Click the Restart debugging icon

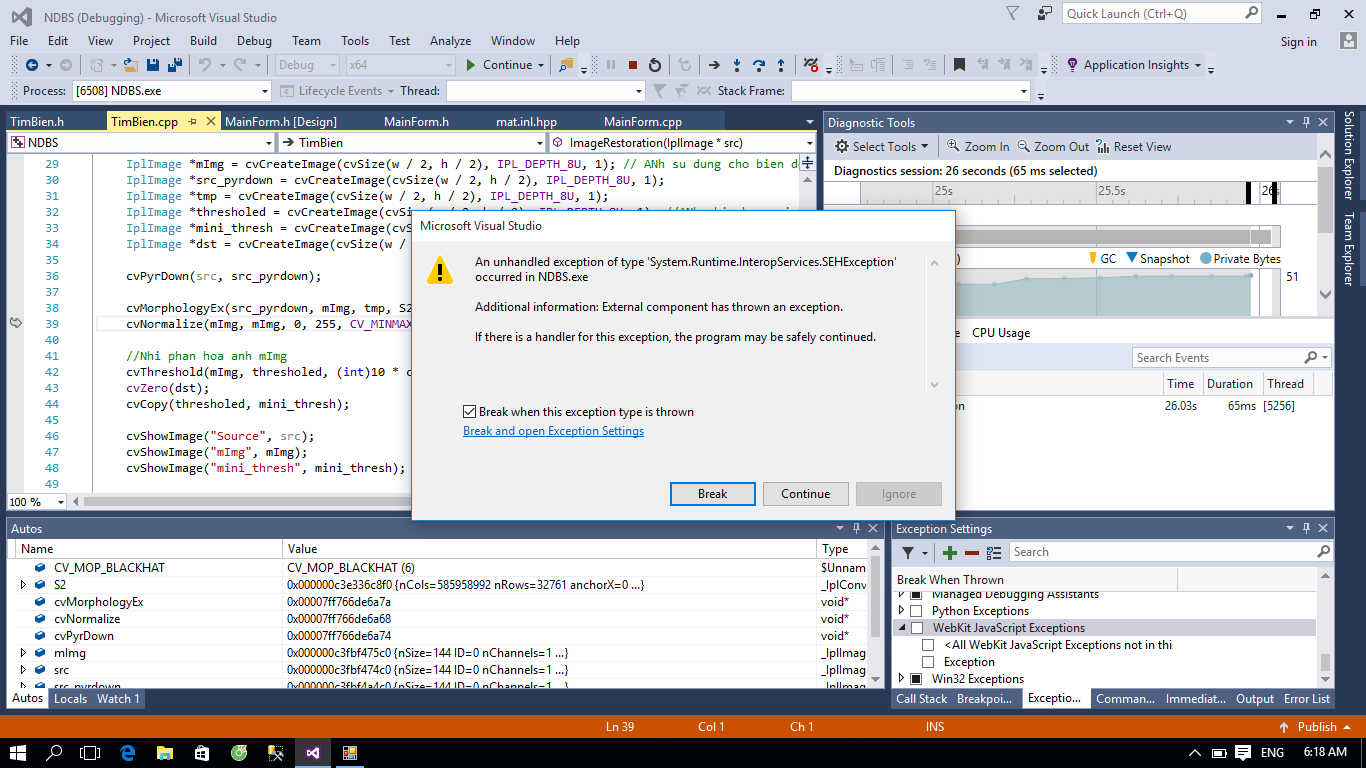(x=655, y=65)
